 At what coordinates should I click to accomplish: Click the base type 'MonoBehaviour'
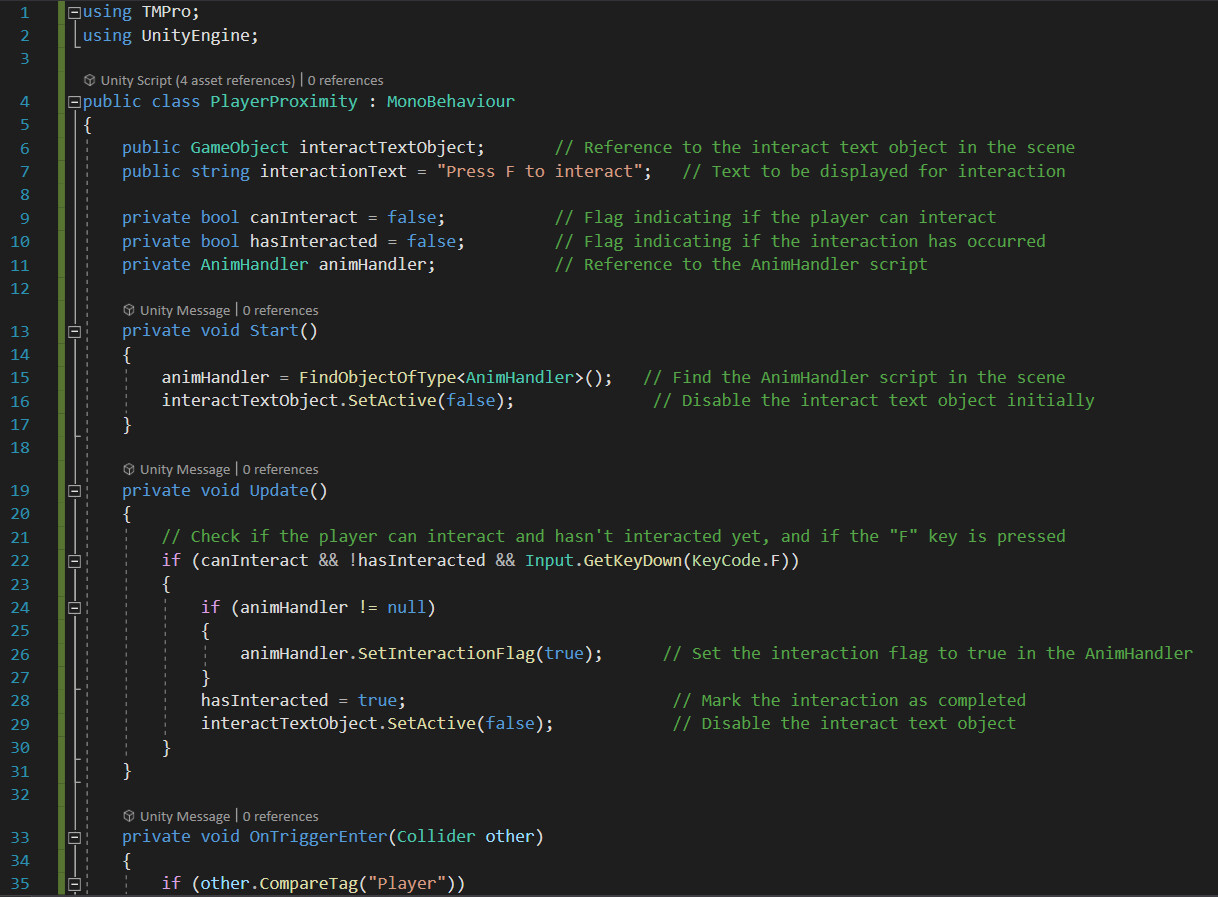click(x=451, y=101)
